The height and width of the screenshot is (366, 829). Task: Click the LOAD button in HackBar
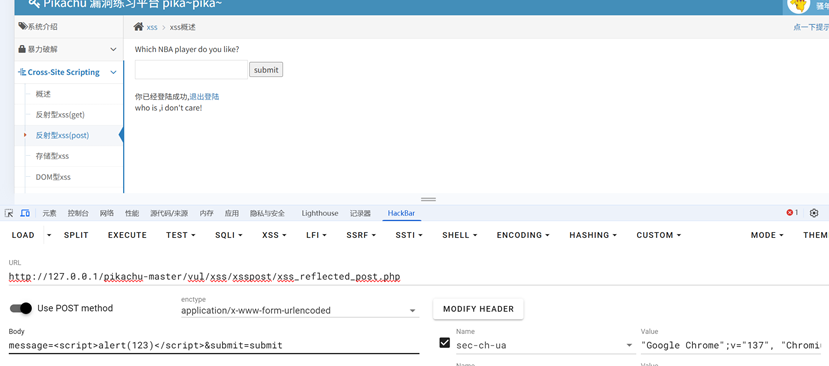pyautogui.click(x=23, y=235)
